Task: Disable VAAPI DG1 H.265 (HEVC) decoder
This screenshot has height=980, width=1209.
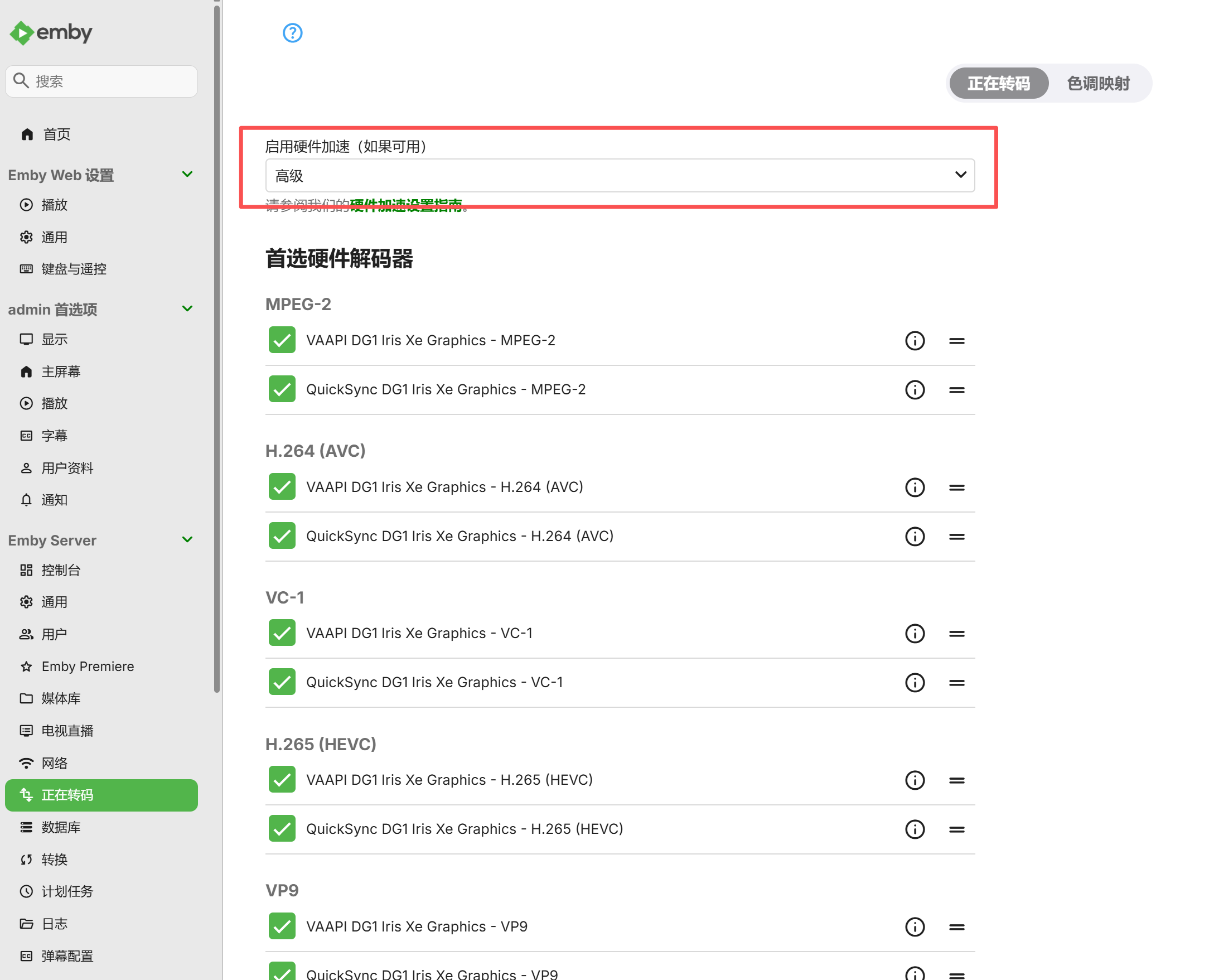Action: (282, 780)
